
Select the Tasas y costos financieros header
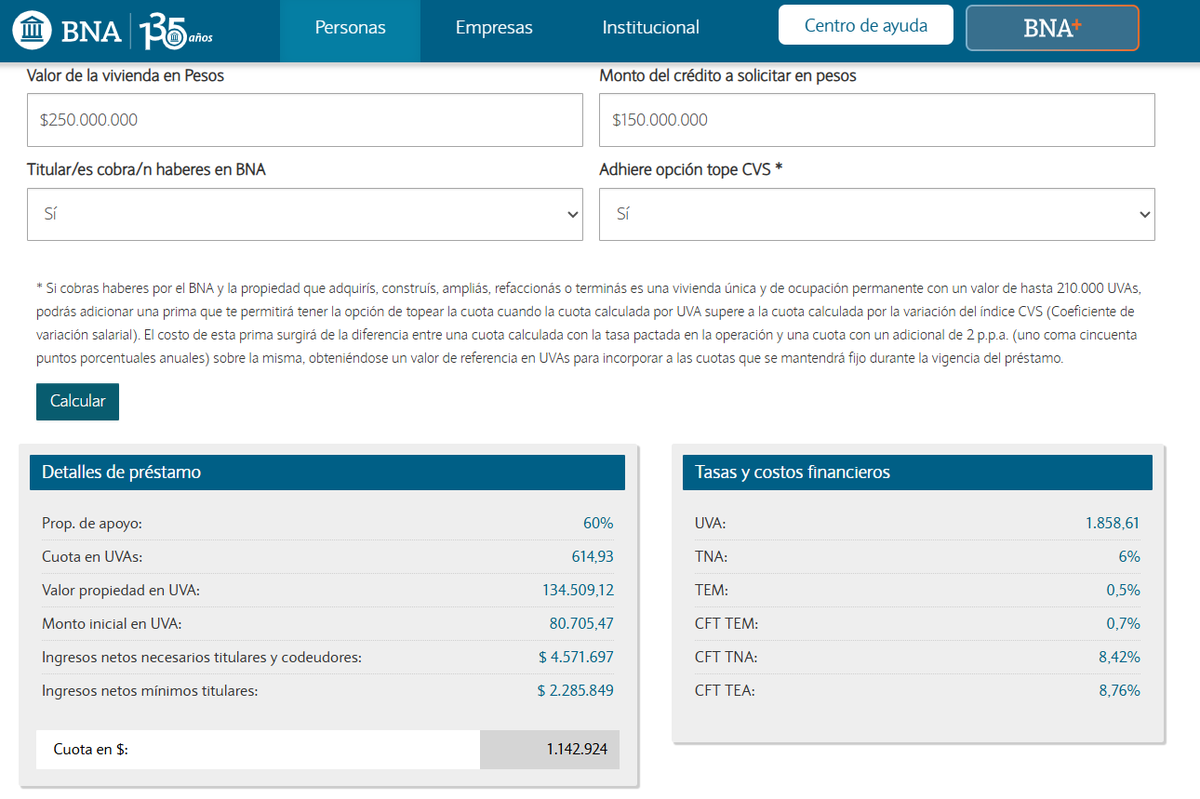(x=918, y=472)
